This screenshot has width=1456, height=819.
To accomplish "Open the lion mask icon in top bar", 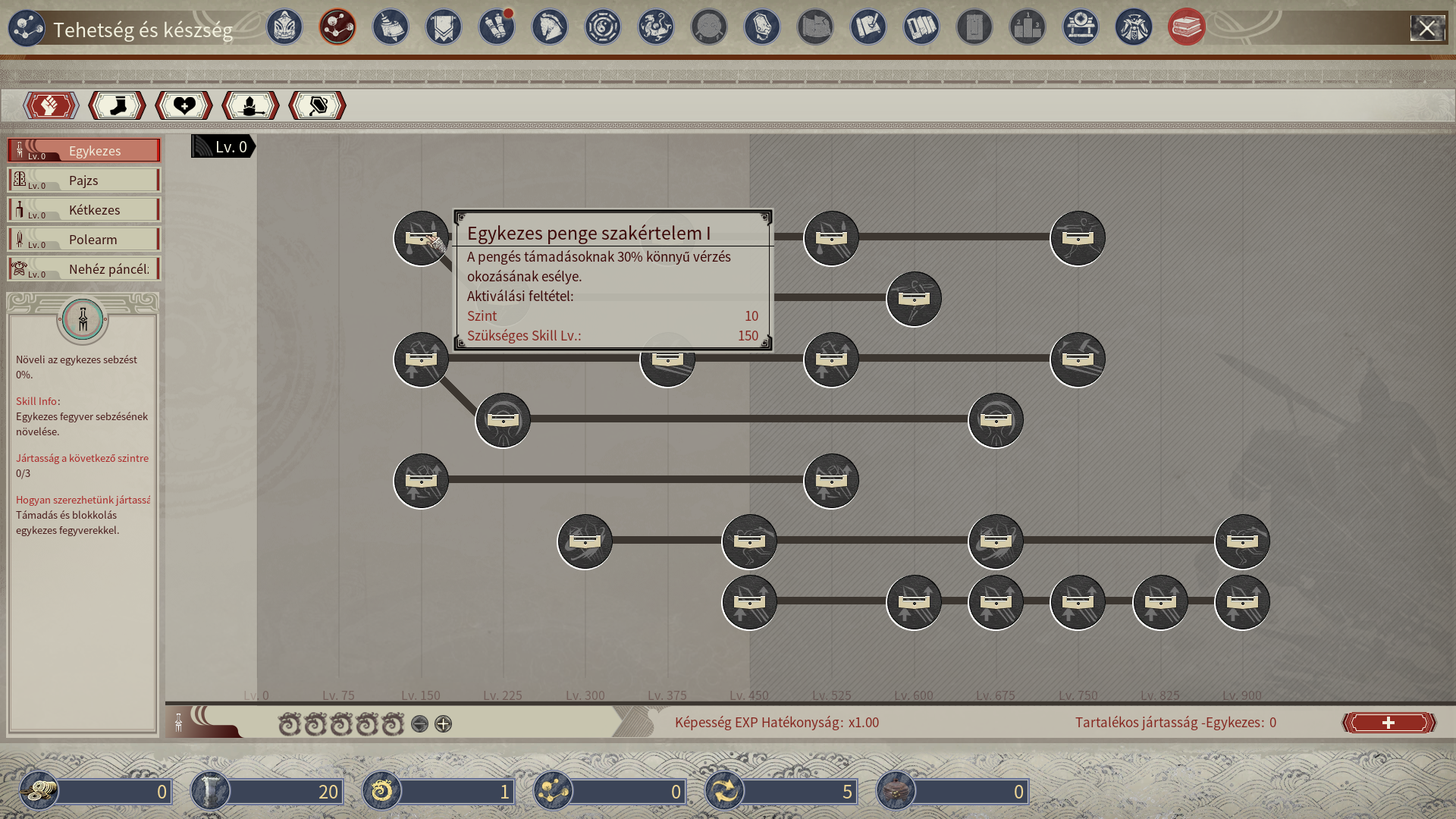I will (284, 27).
